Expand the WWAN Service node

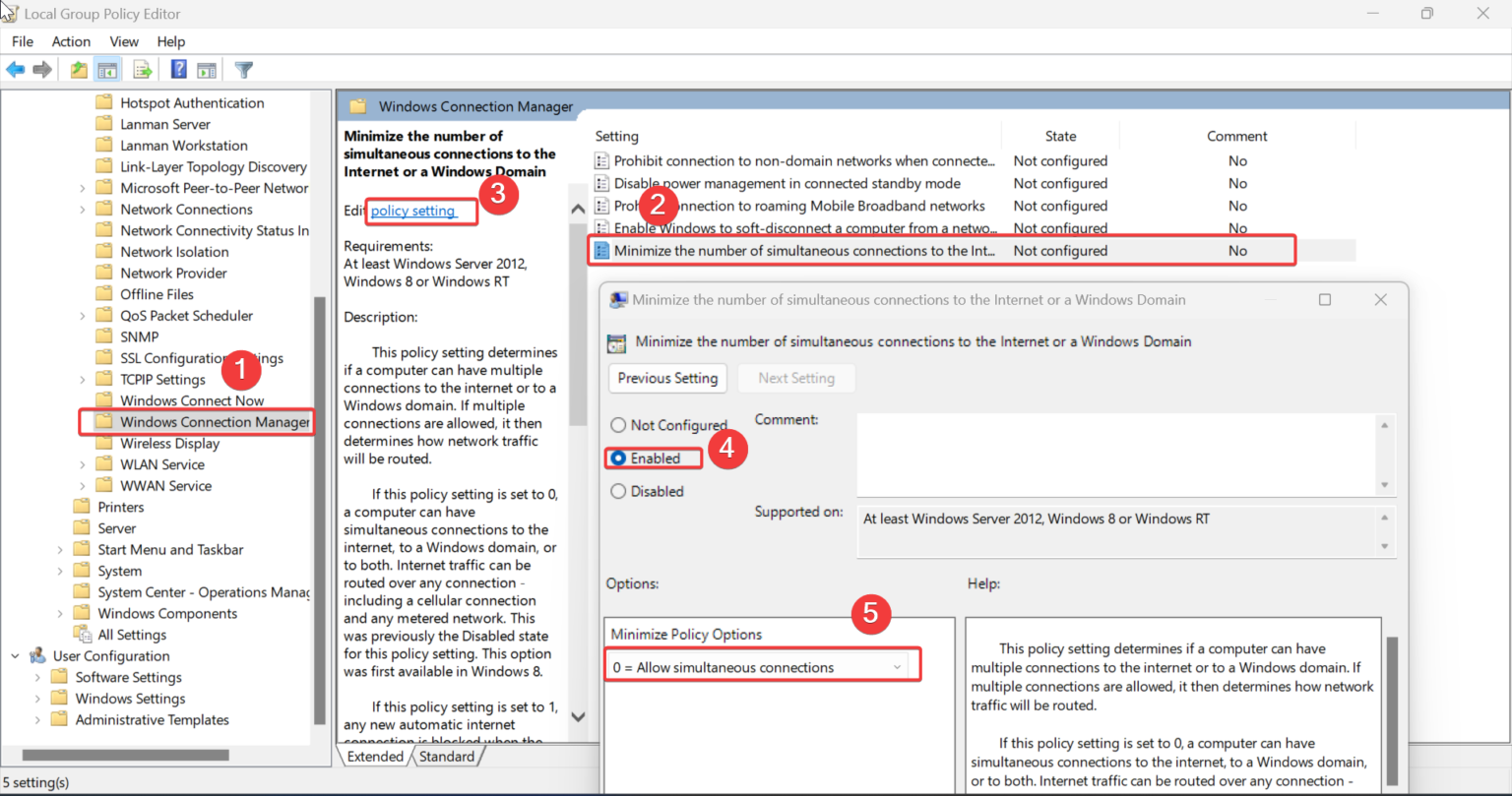tap(83, 486)
